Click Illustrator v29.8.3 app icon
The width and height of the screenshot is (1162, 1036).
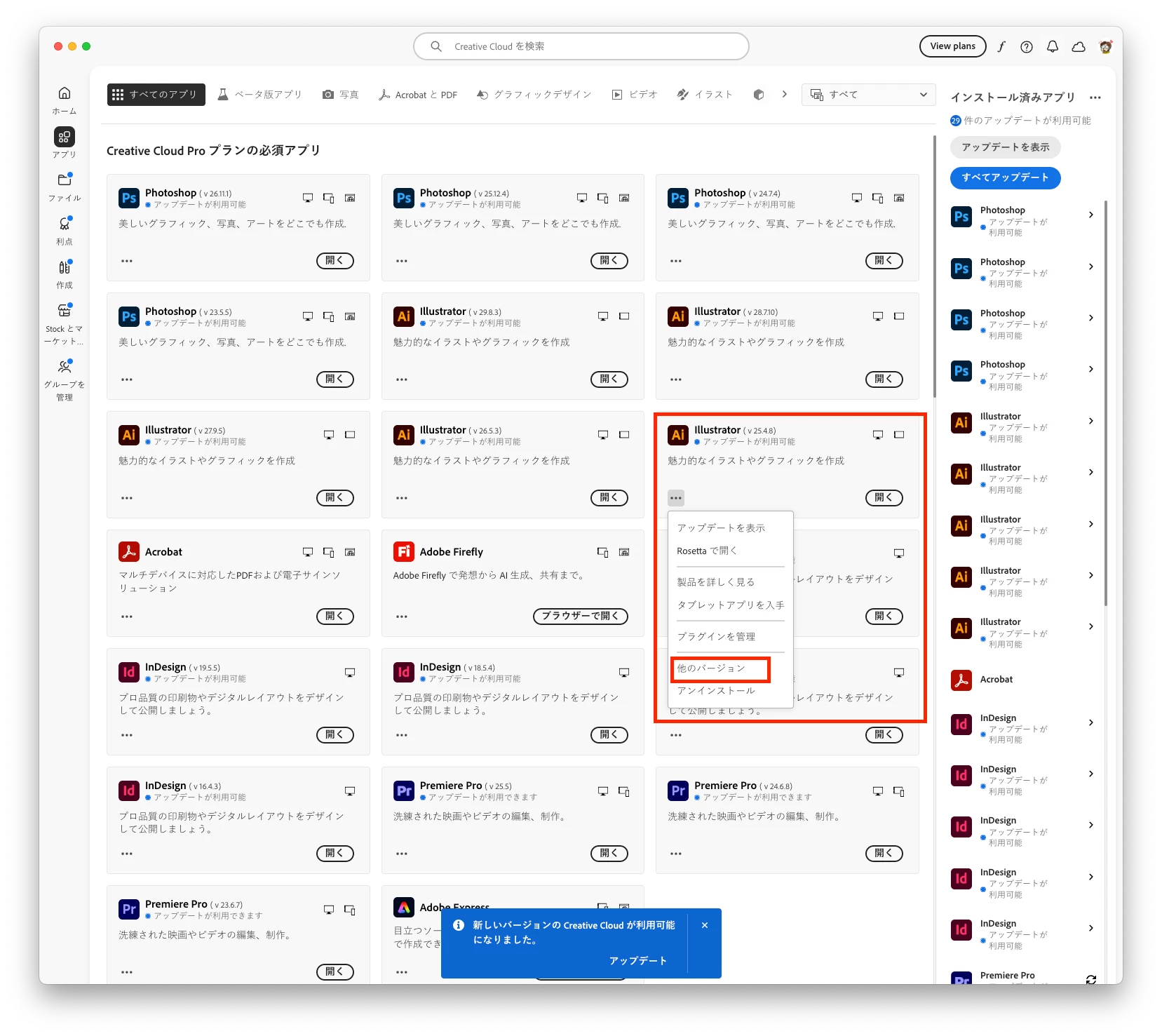coord(404,316)
